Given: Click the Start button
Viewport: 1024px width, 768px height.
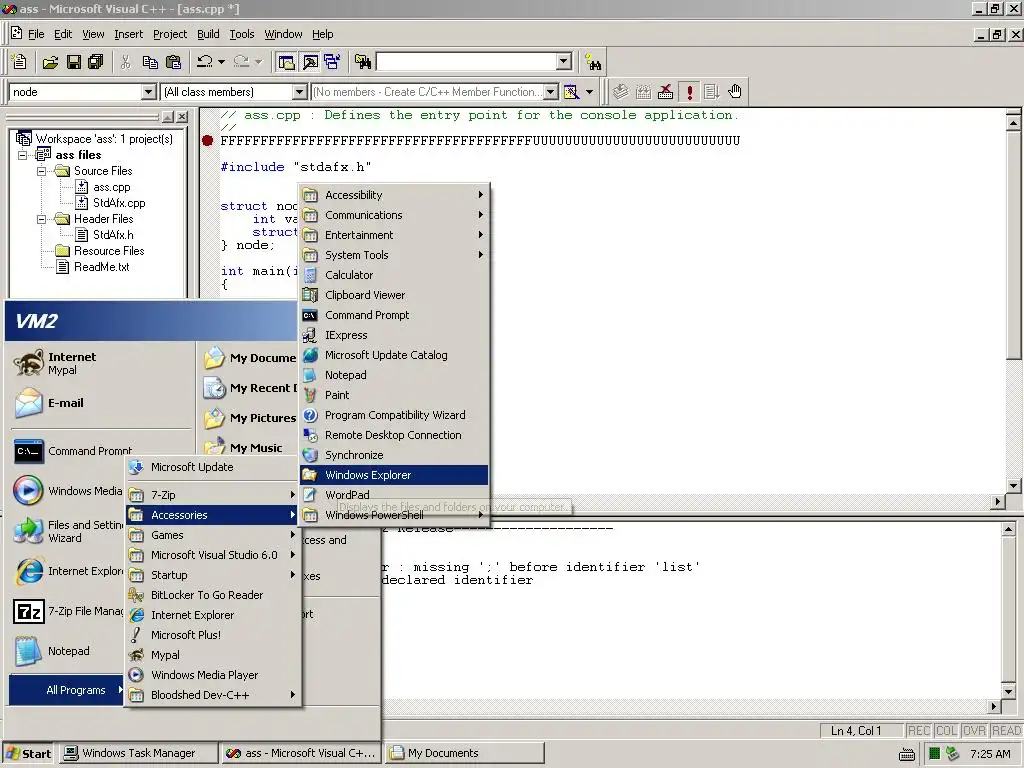Looking at the screenshot, I should coord(28,754).
